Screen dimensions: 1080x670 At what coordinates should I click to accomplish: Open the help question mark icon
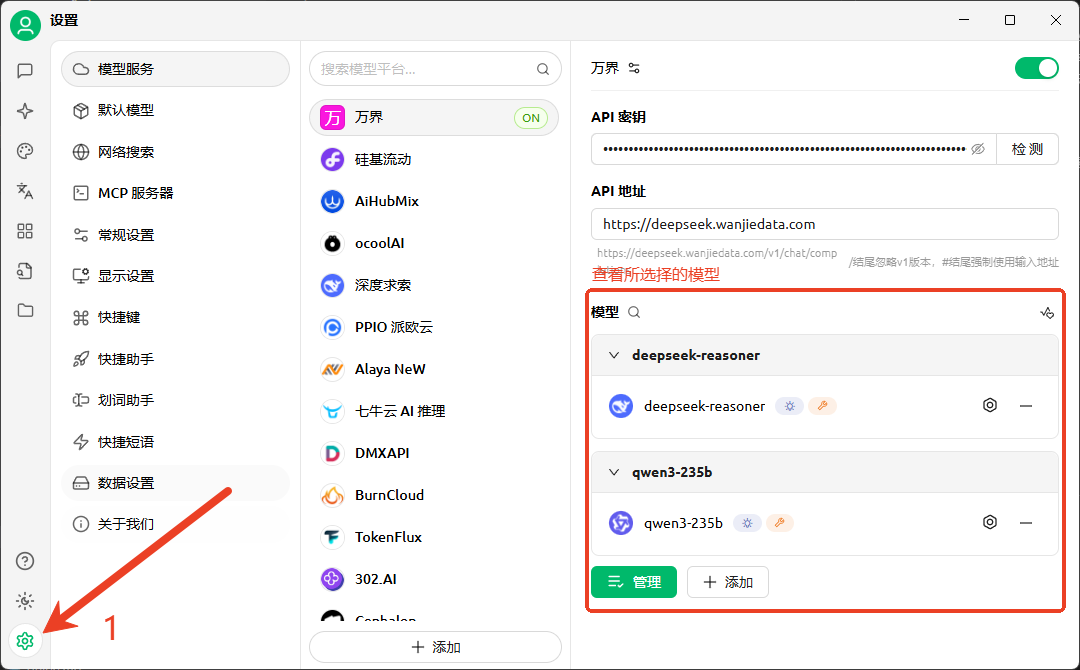point(25,561)
